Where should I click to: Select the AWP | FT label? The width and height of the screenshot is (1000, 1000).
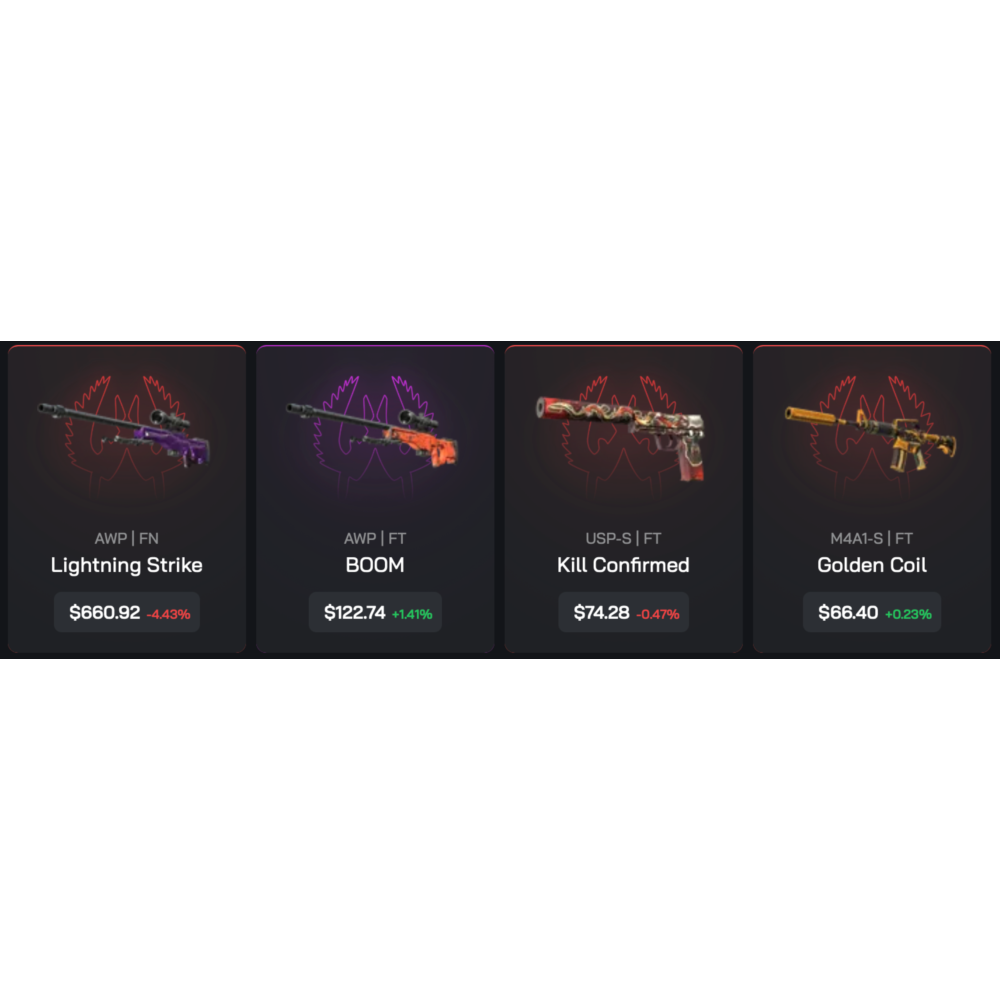(375, 538)
